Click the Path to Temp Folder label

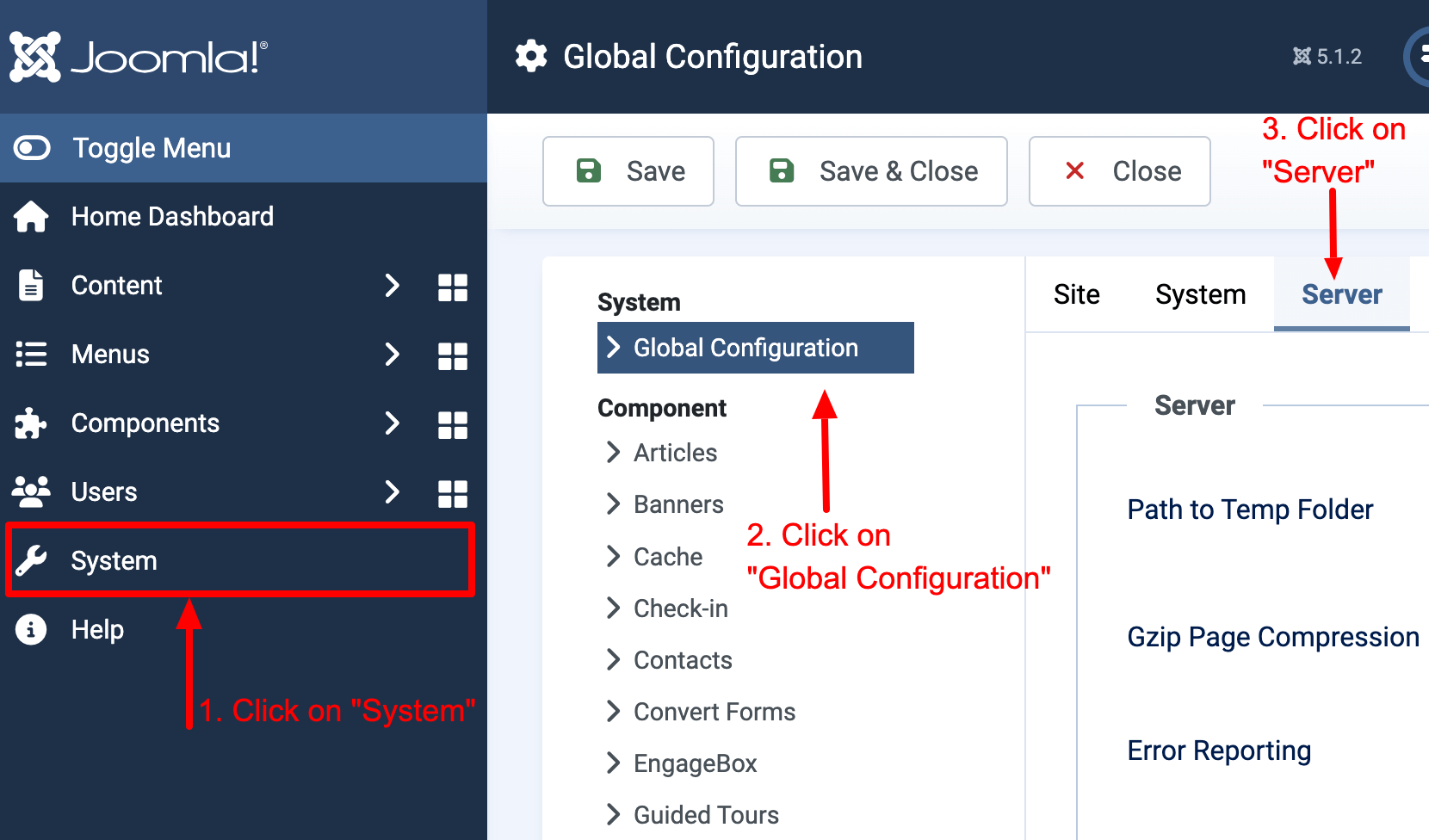1250,510
